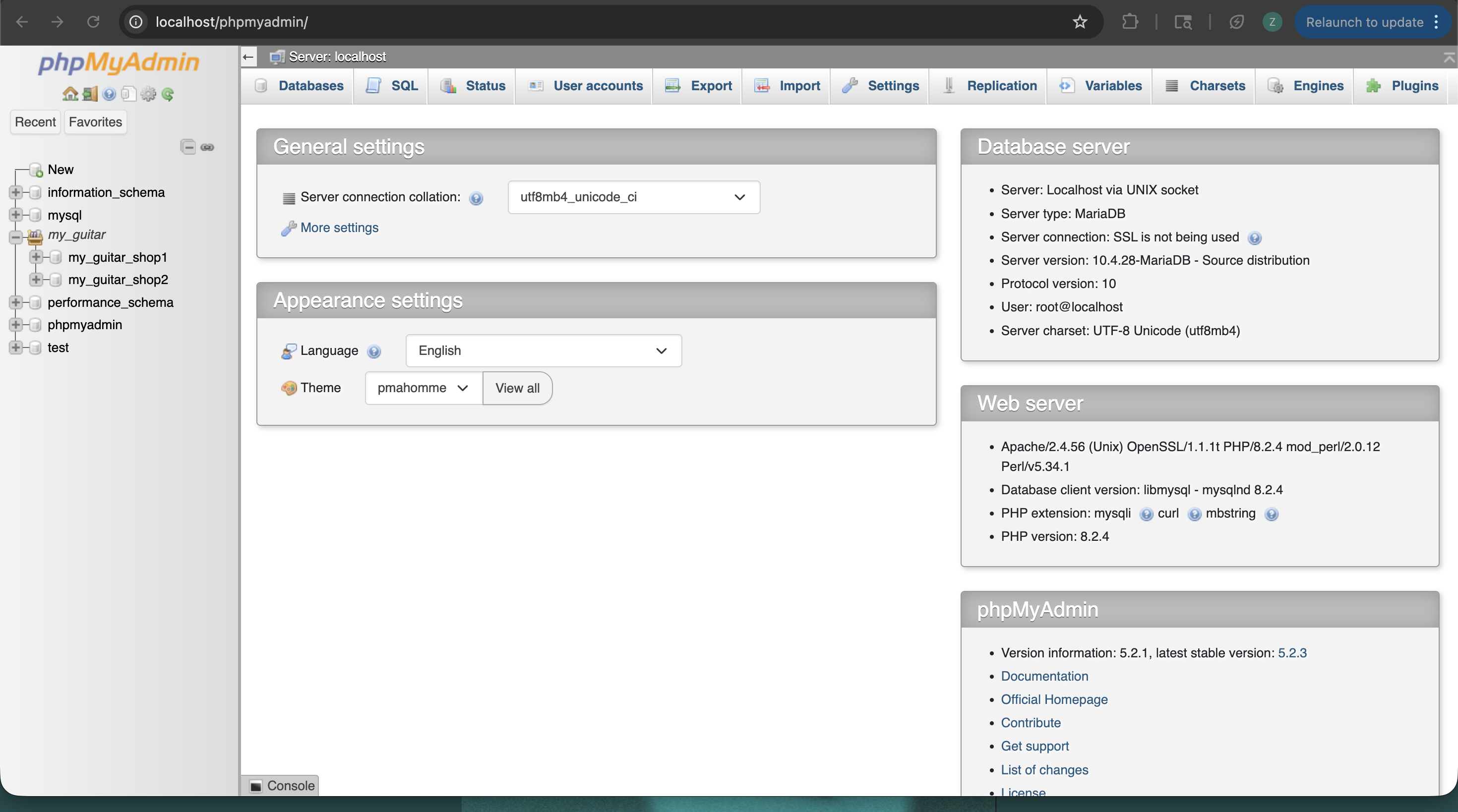Click the site information icon in address bar
Viewport: 1458px width, 812px height.
[136, 22]
